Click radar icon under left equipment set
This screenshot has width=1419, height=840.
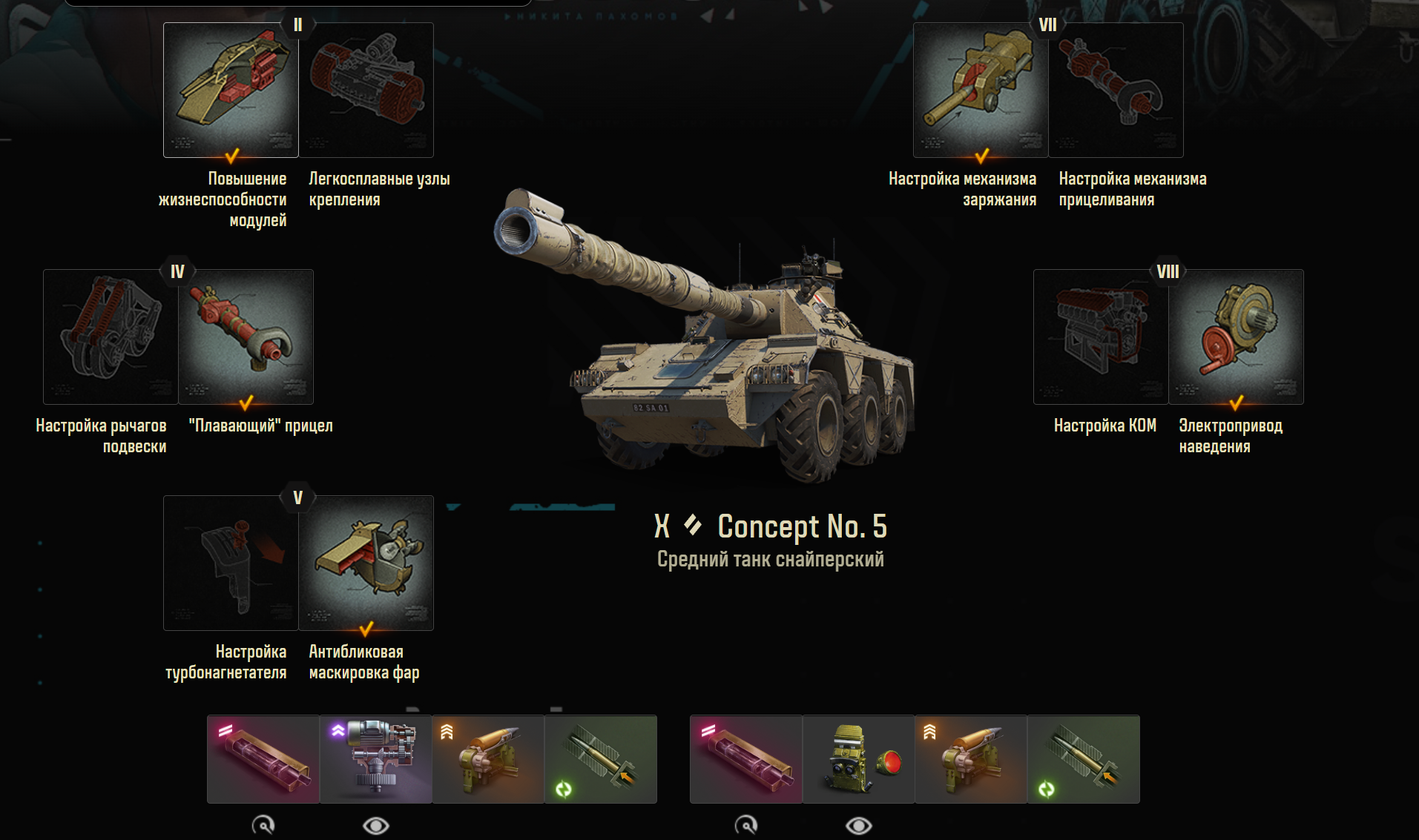tap(263, 825)
